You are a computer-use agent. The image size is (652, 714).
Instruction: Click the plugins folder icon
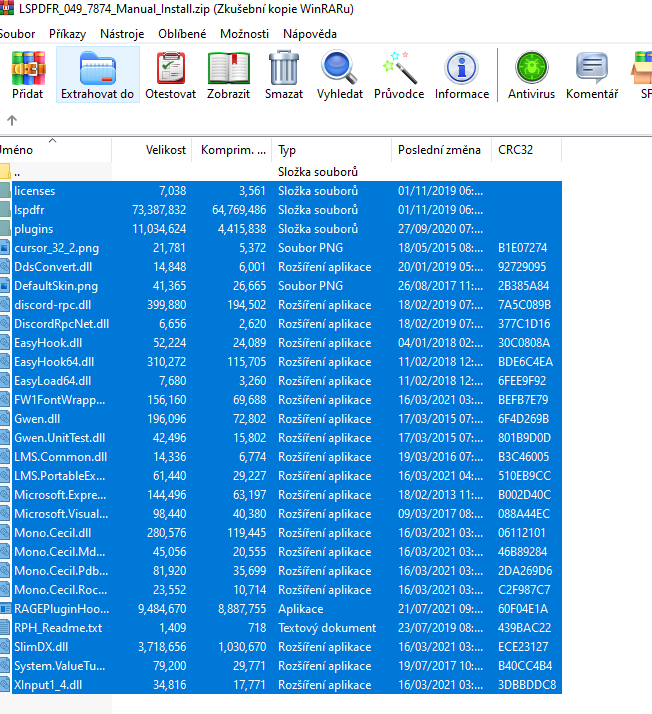click(5, 229)
